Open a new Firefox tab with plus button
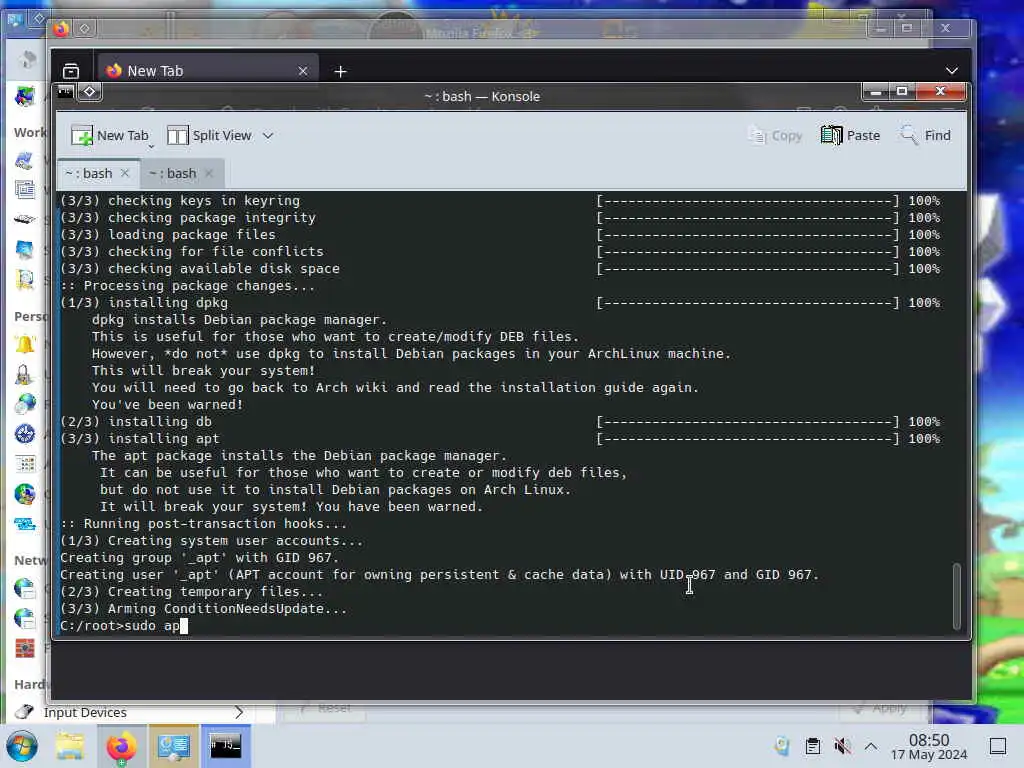The height and width of the screenshot is (768, 1024). pyautogui.click(x=340, y=71)
